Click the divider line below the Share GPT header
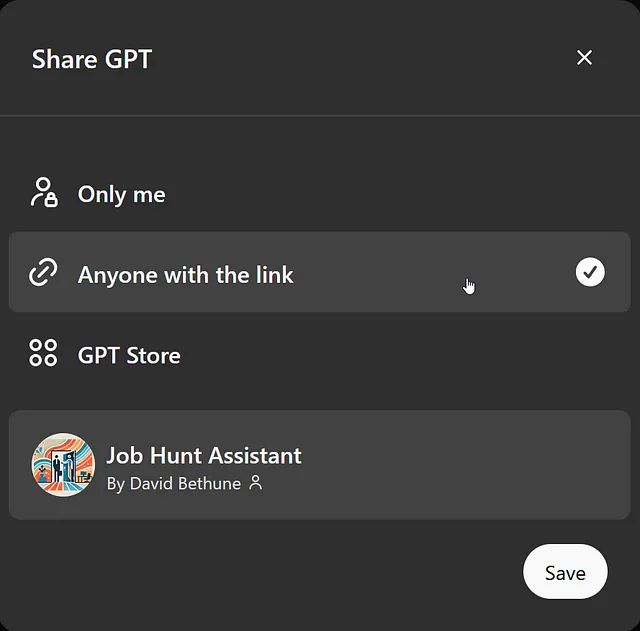 pyautogui.click(x=320, y=116)
